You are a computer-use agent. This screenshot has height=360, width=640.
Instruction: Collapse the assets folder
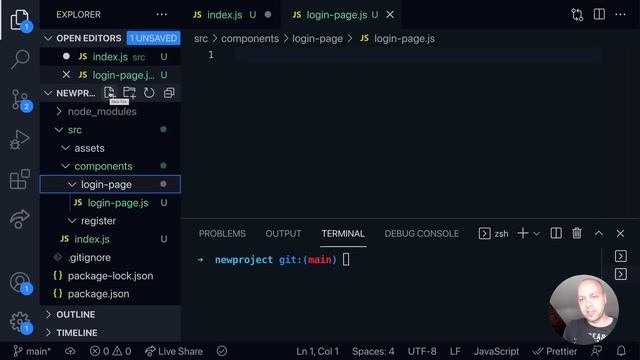pos(89,148)
